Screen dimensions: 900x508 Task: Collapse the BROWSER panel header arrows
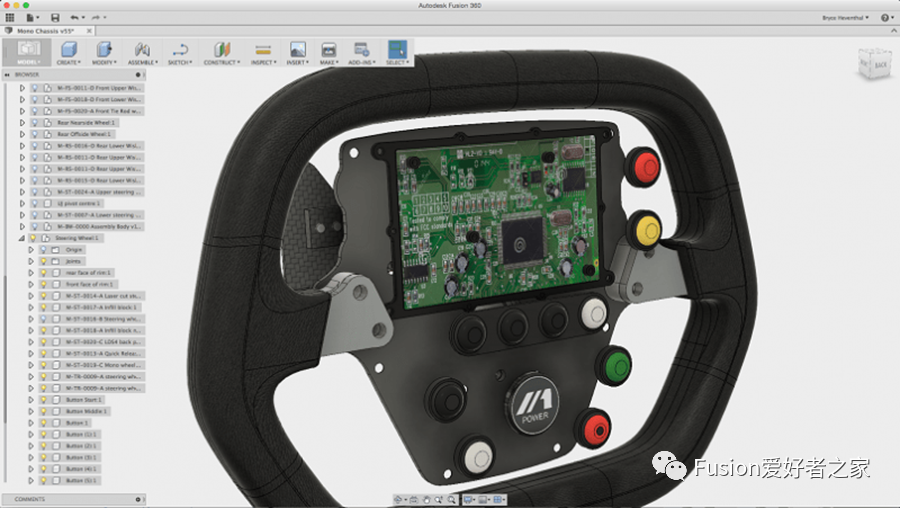[7, 75]
